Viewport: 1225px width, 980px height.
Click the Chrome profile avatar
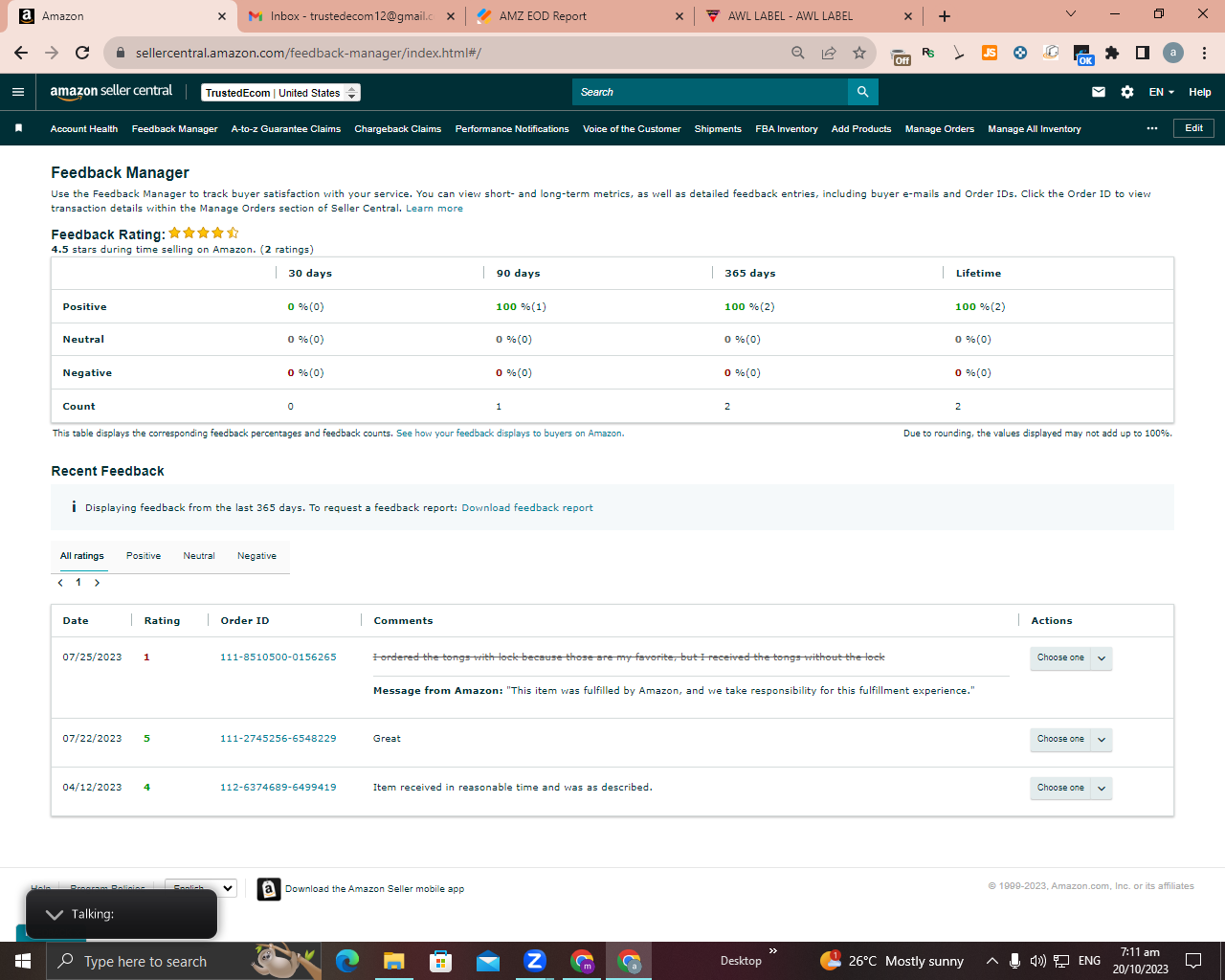(1173, 53)
